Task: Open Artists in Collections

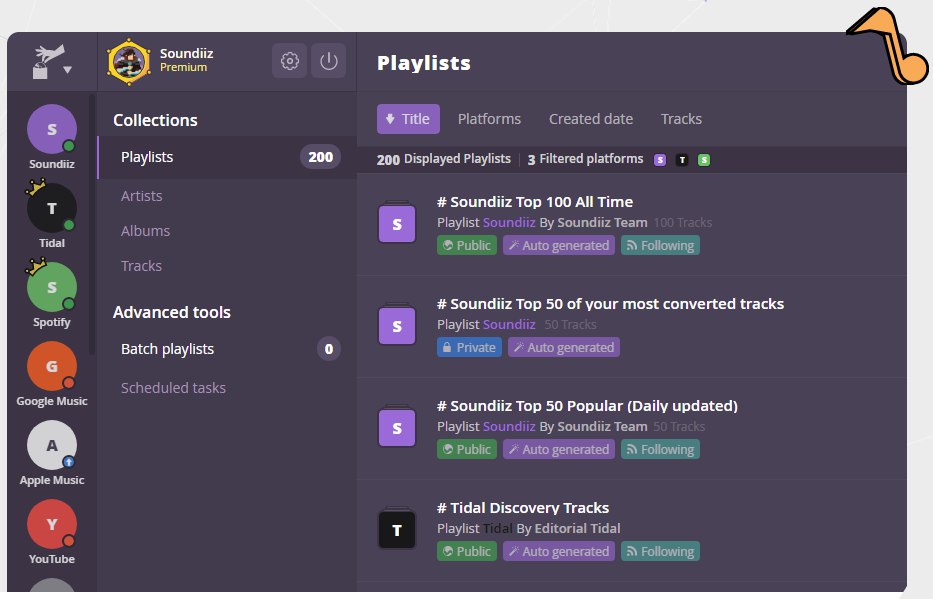Action: tap(142, 196)
